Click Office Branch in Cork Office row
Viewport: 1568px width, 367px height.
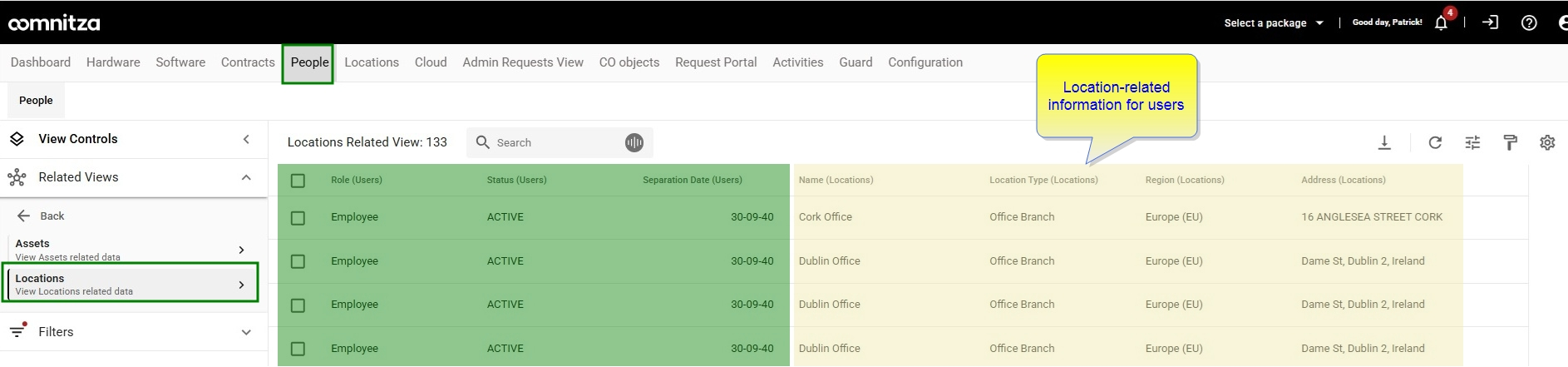click(1022, 217)
